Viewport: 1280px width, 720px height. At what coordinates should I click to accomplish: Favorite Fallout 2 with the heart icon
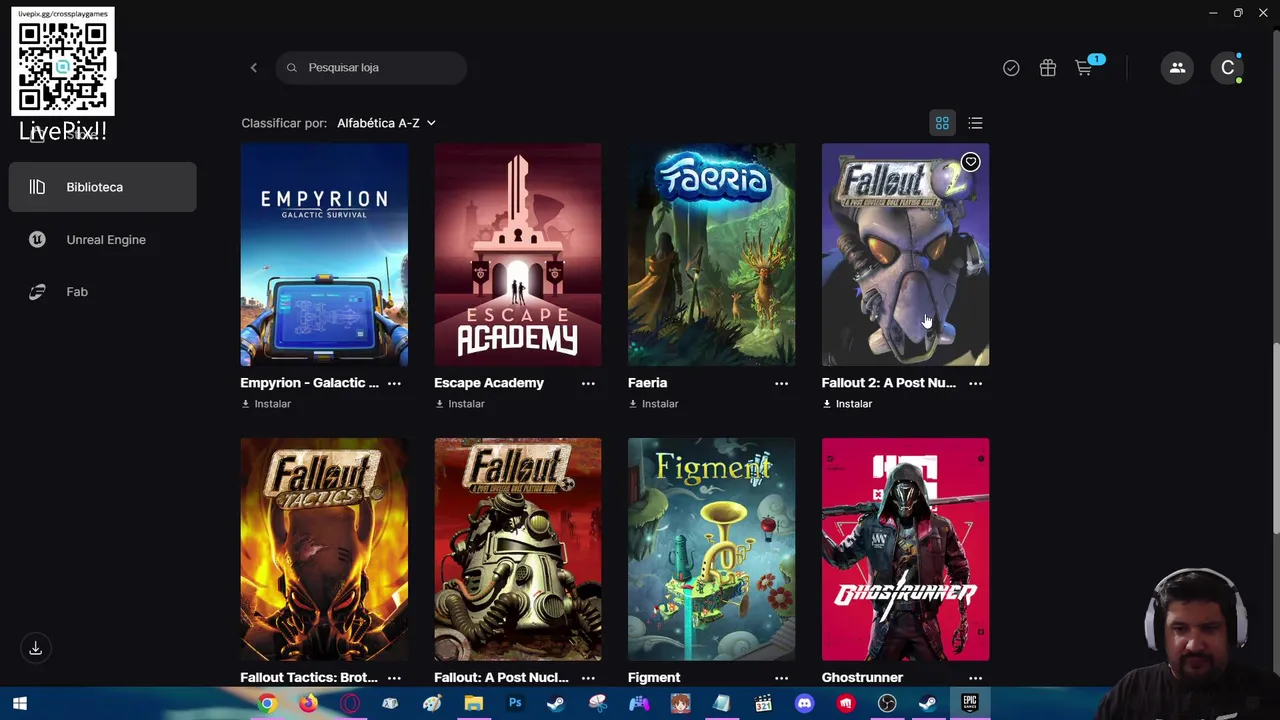tap(970, 162)
